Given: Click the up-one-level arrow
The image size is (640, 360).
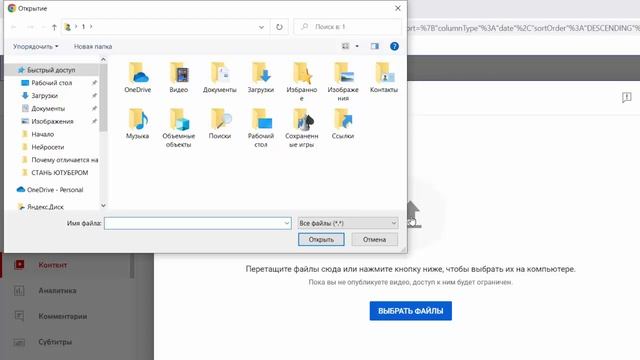Looking at the screenshot, I should pyautogui.click(x=54, y=27).
